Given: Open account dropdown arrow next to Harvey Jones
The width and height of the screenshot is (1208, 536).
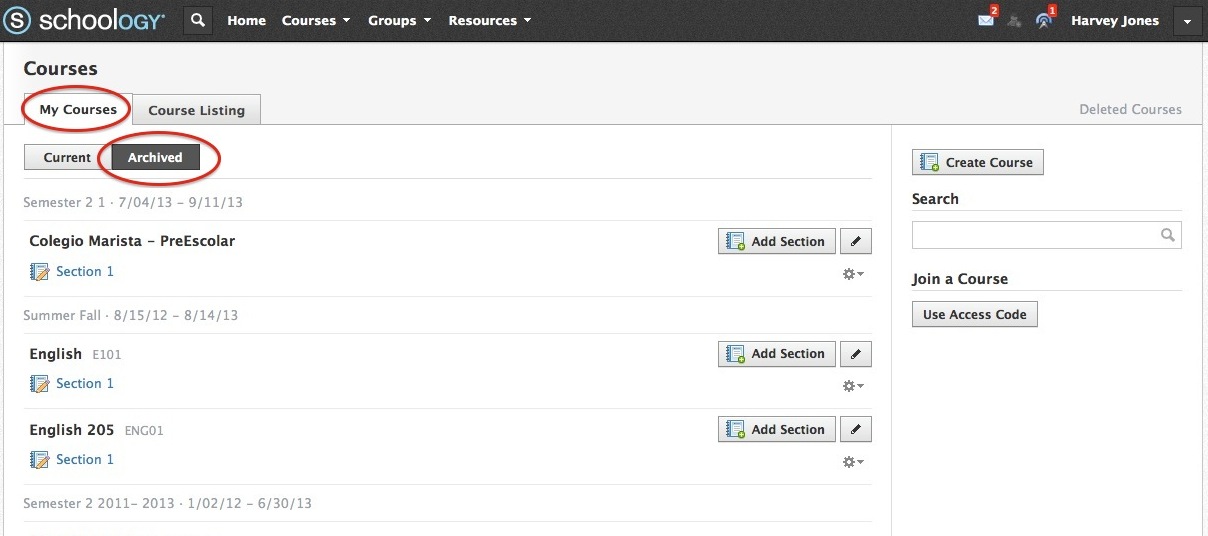Looking at the screenshot, I should click(1186, 21).
